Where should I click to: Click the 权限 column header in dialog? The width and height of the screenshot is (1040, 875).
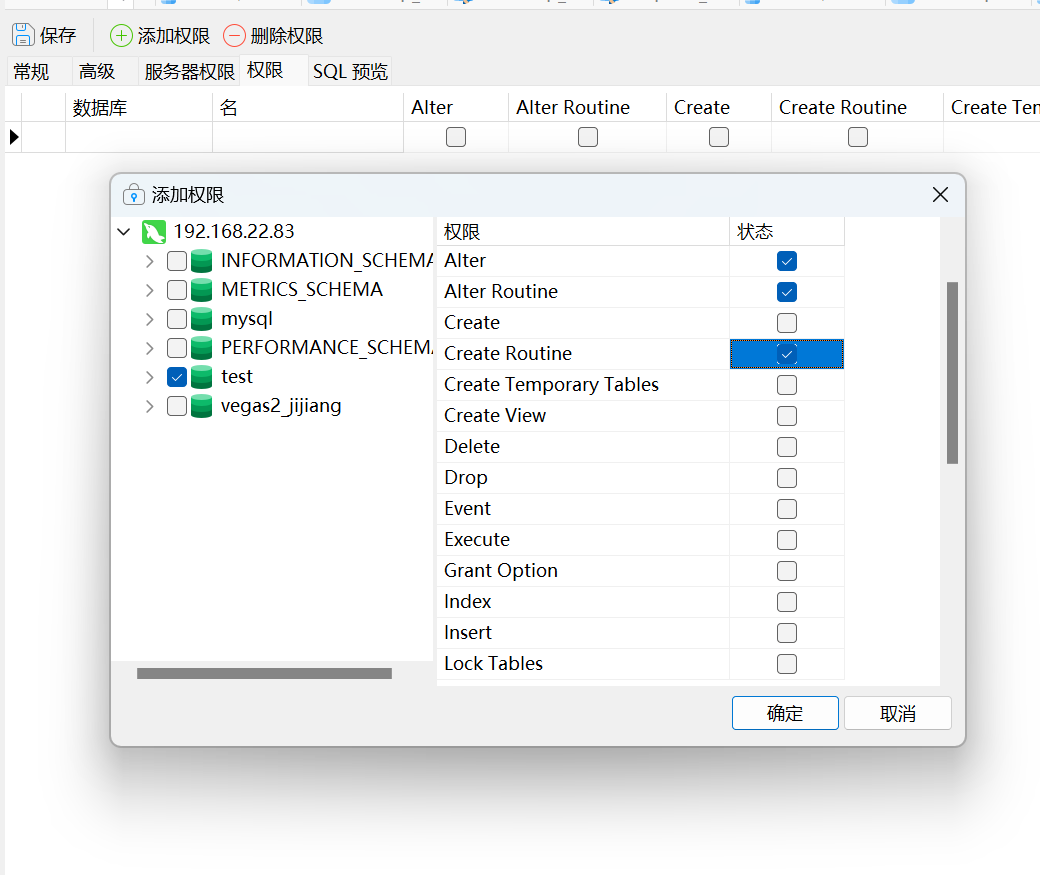583,232
